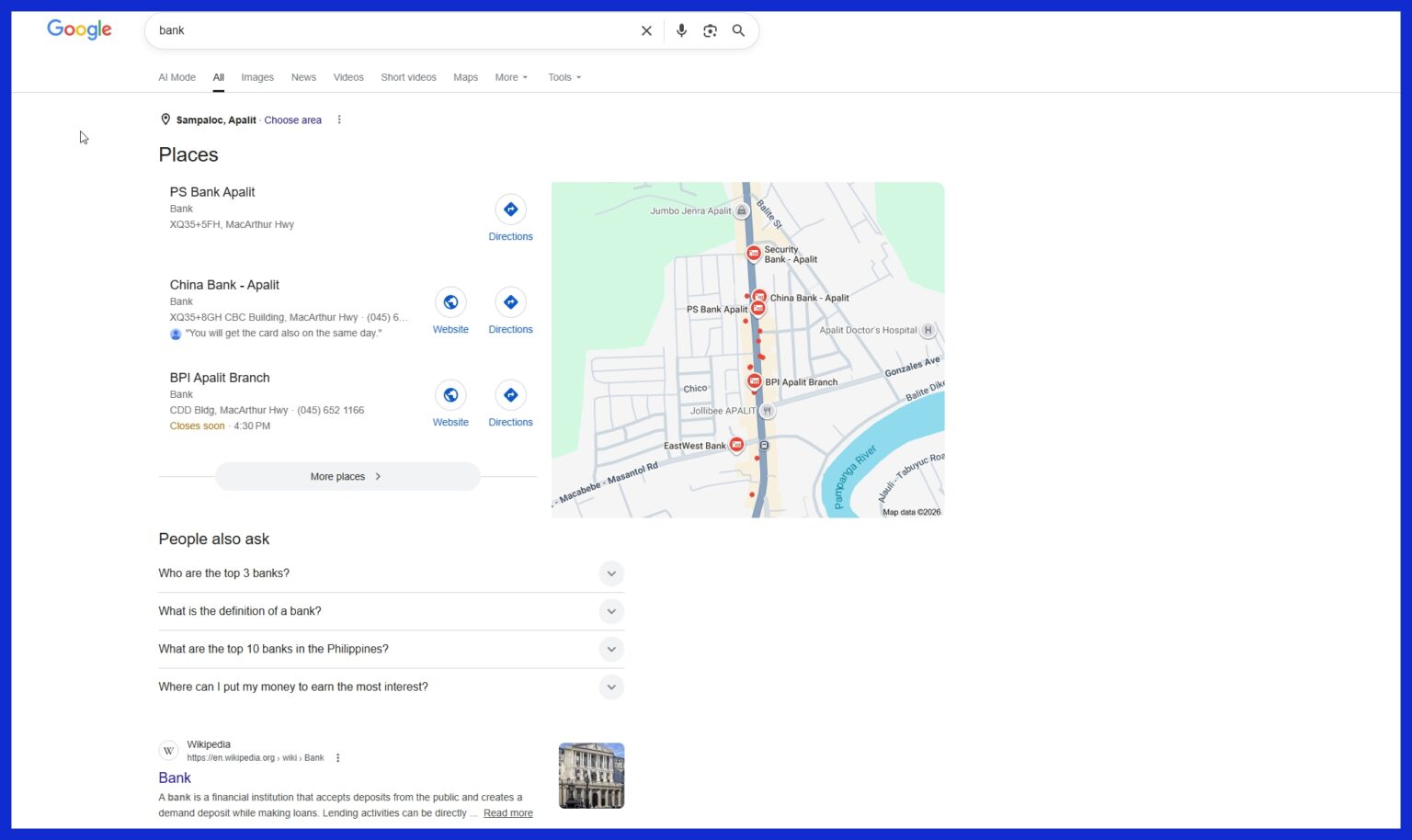Clear the search box with the X
This screenshot has height=840, width=1412.
(646, 30)
